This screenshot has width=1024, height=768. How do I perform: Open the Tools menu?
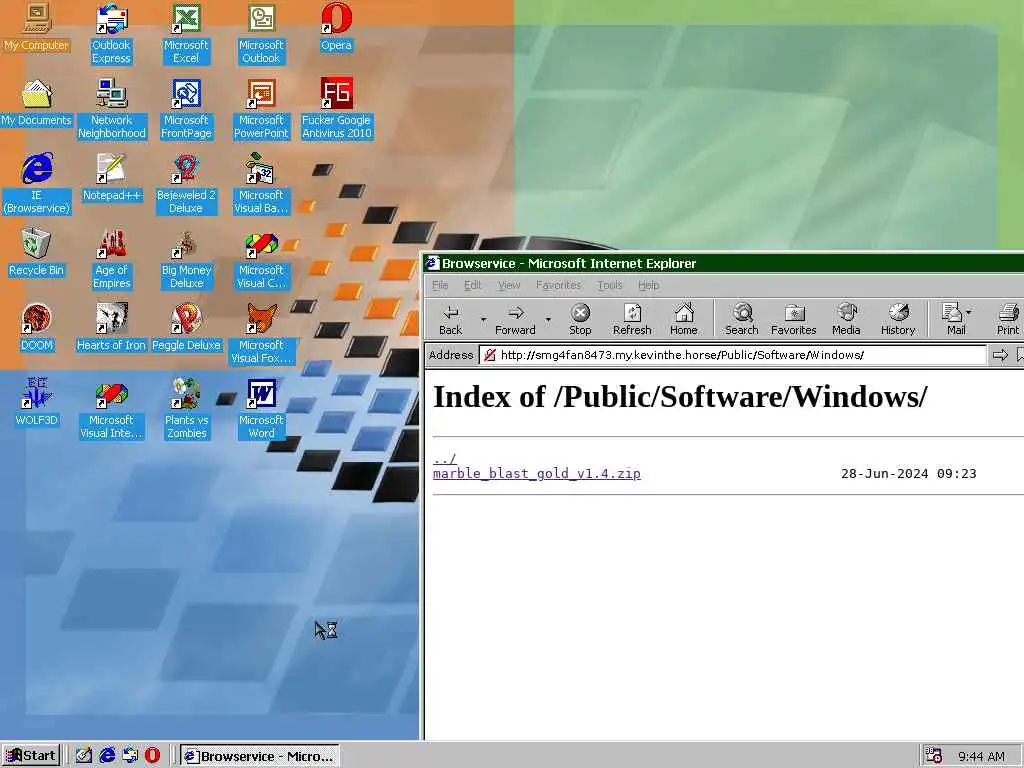tap(610, 285)
